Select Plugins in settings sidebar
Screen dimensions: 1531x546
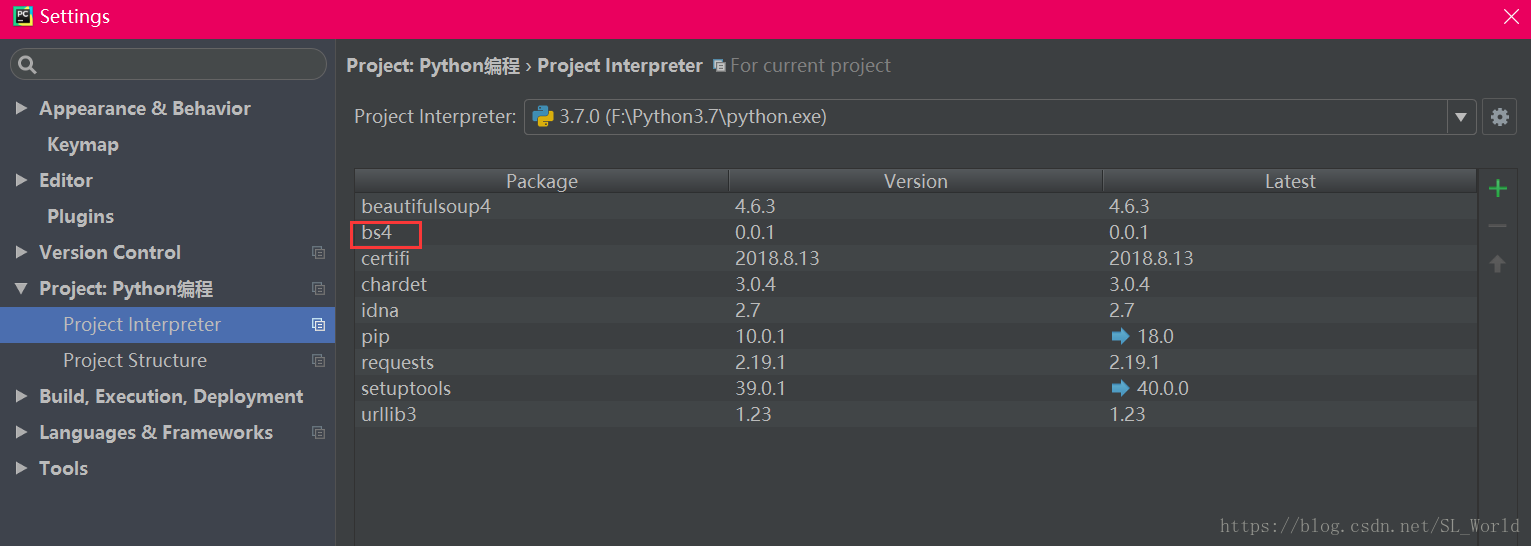[80, 217]
